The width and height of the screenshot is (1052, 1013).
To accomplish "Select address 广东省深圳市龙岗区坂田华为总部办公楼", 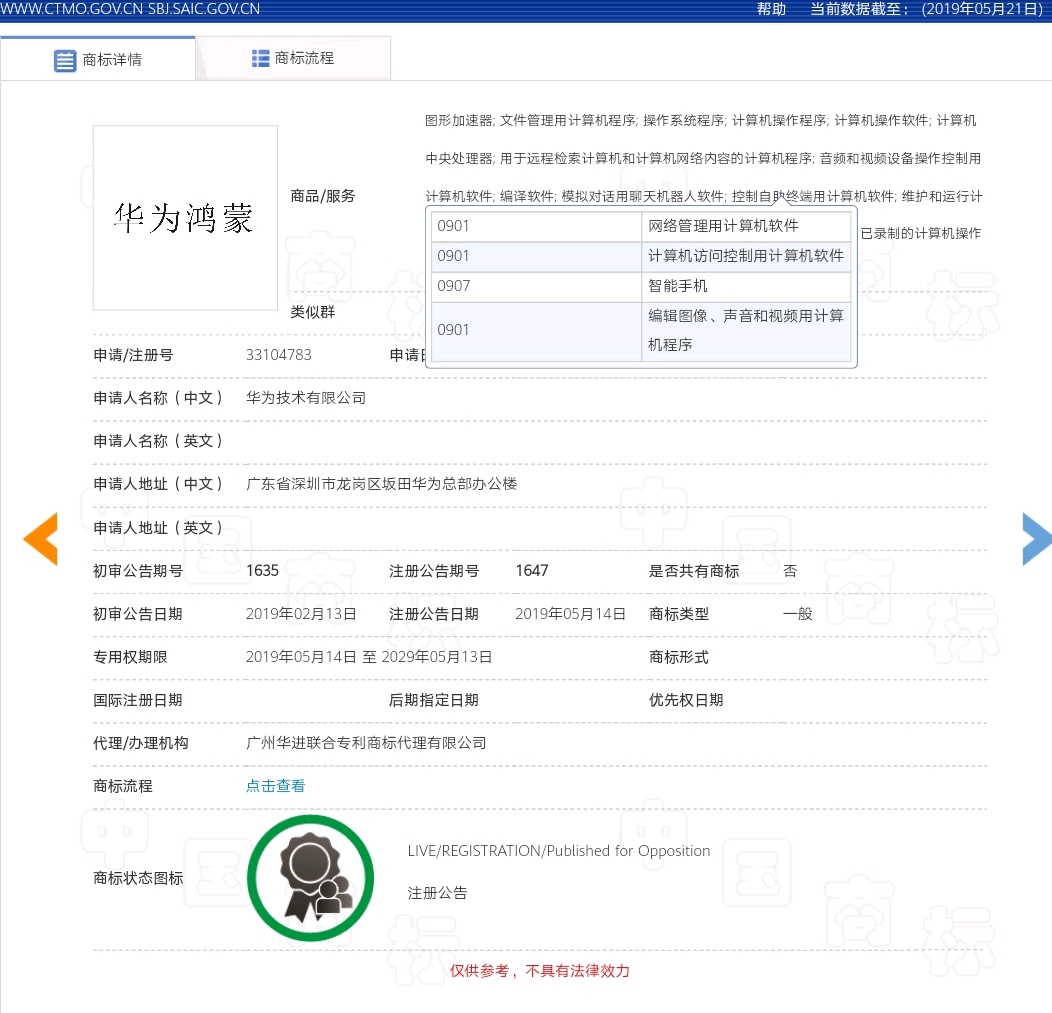I will tap(381, 484).
